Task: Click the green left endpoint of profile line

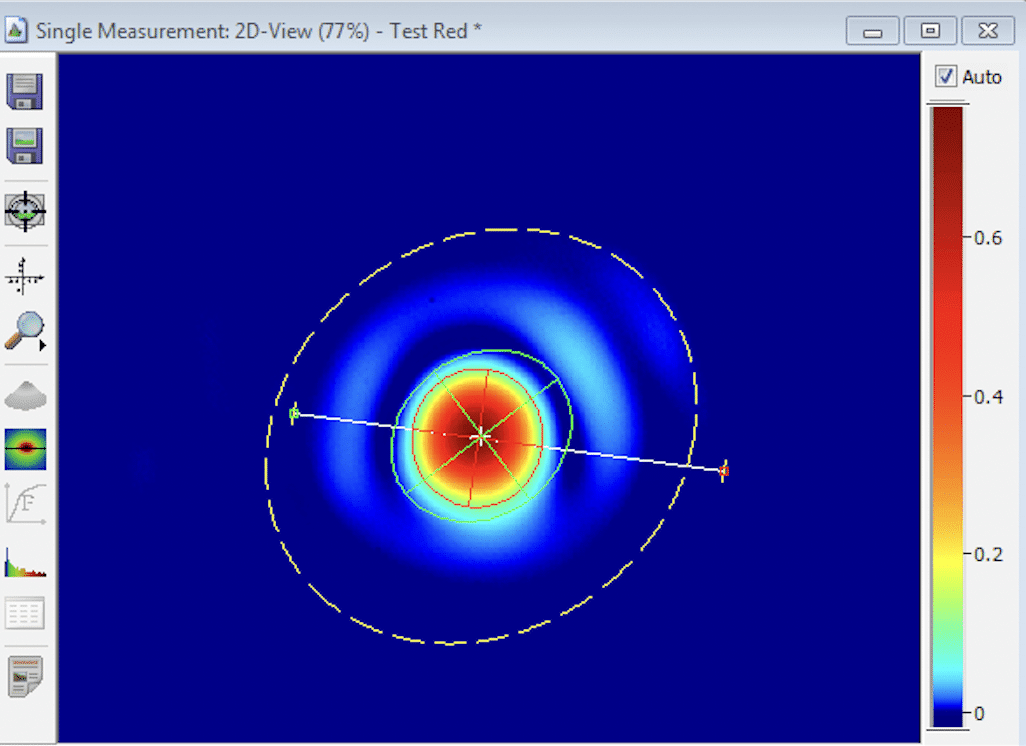Action: click(x=294, y=413)
